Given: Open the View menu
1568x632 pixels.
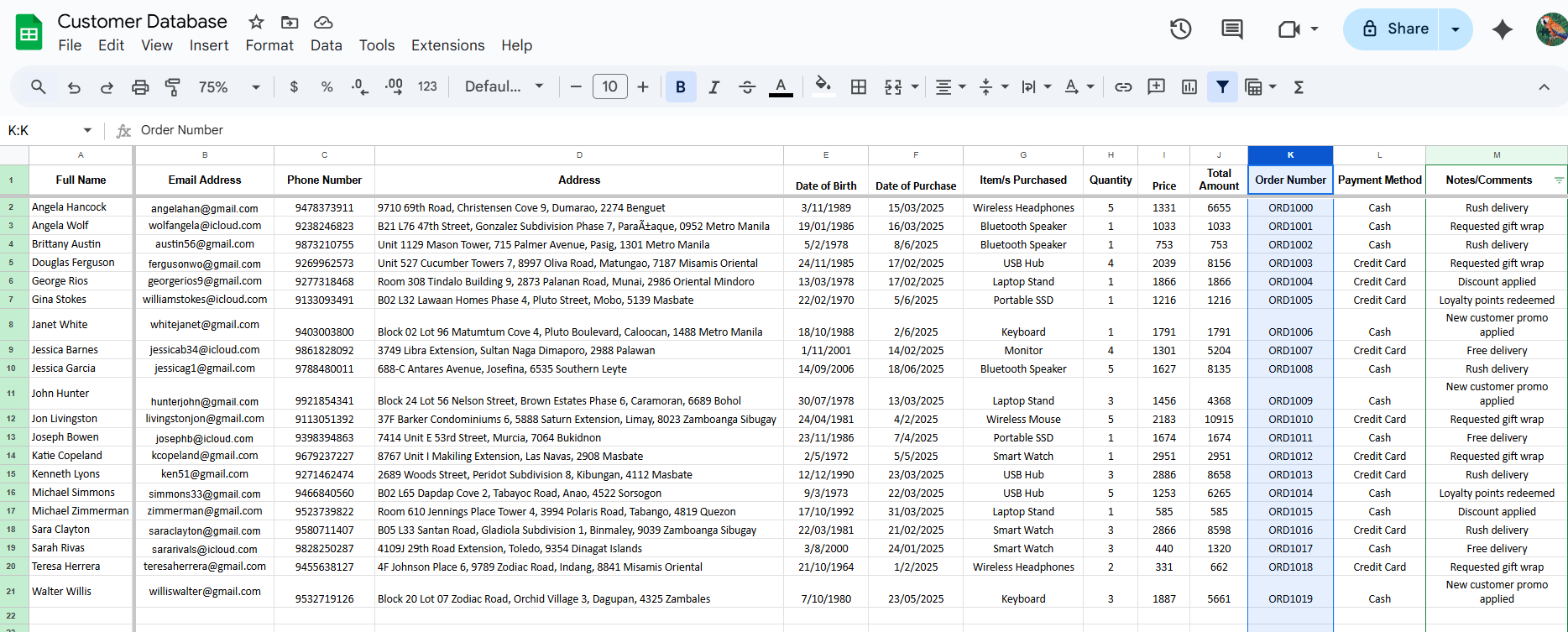Looking at the screenshot, I should [x=157, y=45].
